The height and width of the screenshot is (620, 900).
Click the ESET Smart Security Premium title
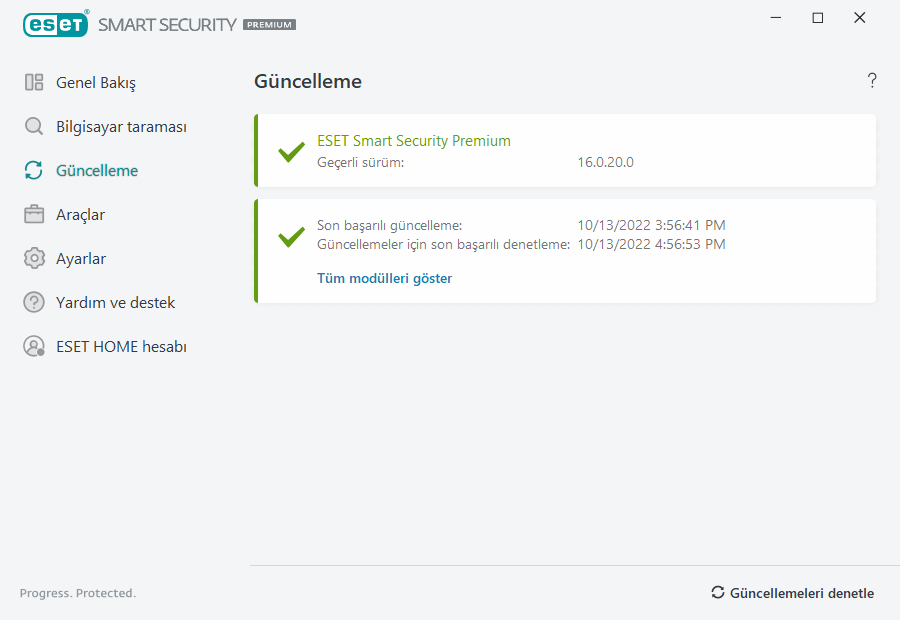tap(414, 141)
